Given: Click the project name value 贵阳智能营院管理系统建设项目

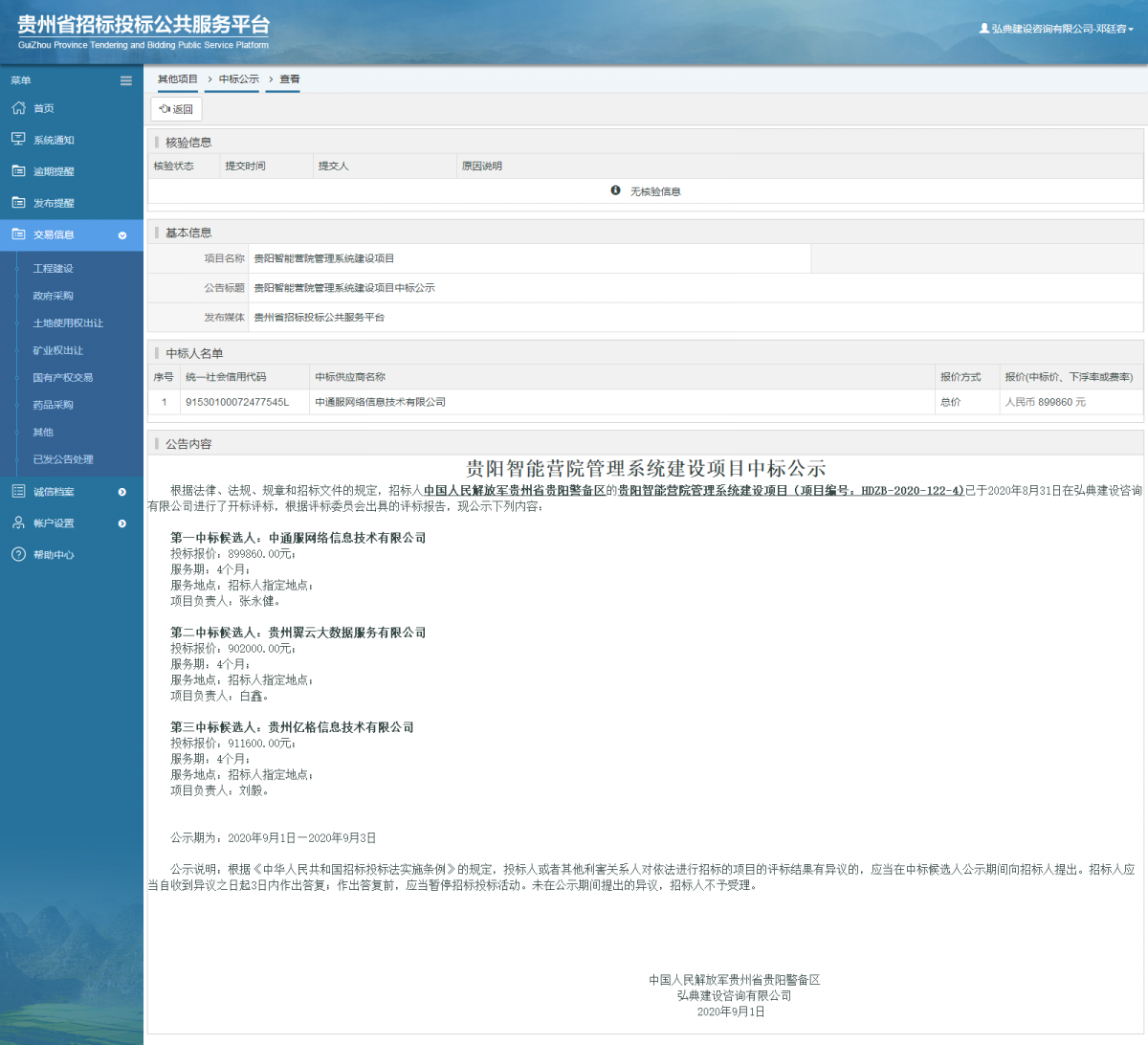Looking at the screenshot, I should click(x=324, y=258).
